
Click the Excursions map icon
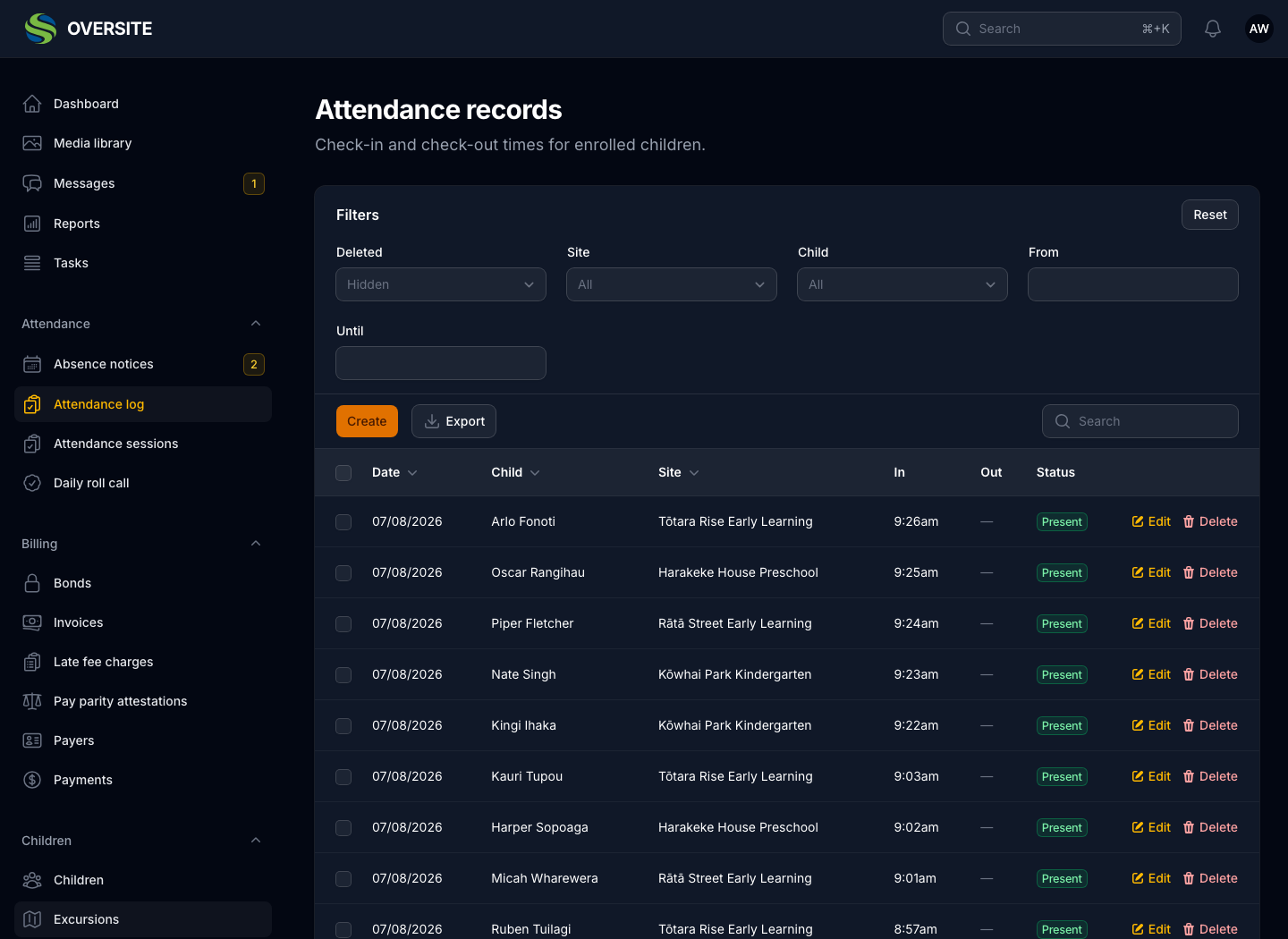tap(32, 919)
